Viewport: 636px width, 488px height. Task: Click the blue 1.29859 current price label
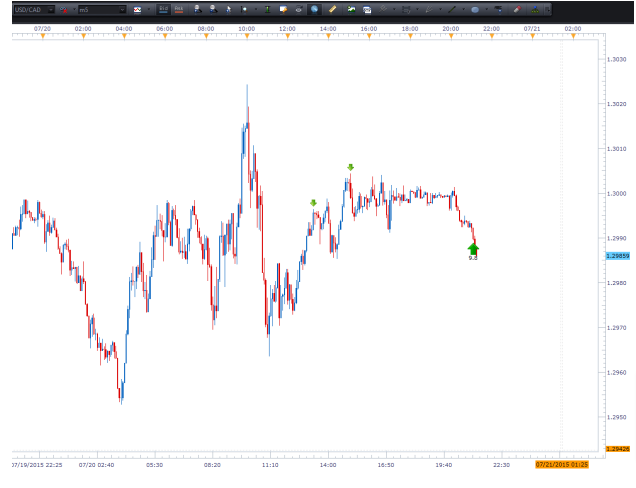point(617,256)
